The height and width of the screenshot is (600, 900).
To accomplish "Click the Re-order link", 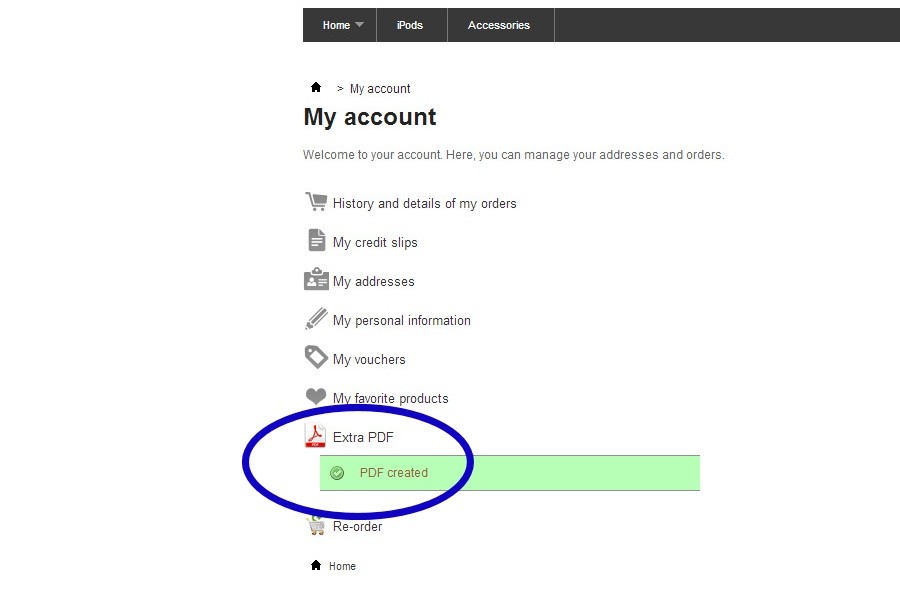I will (x=358, y=527).
